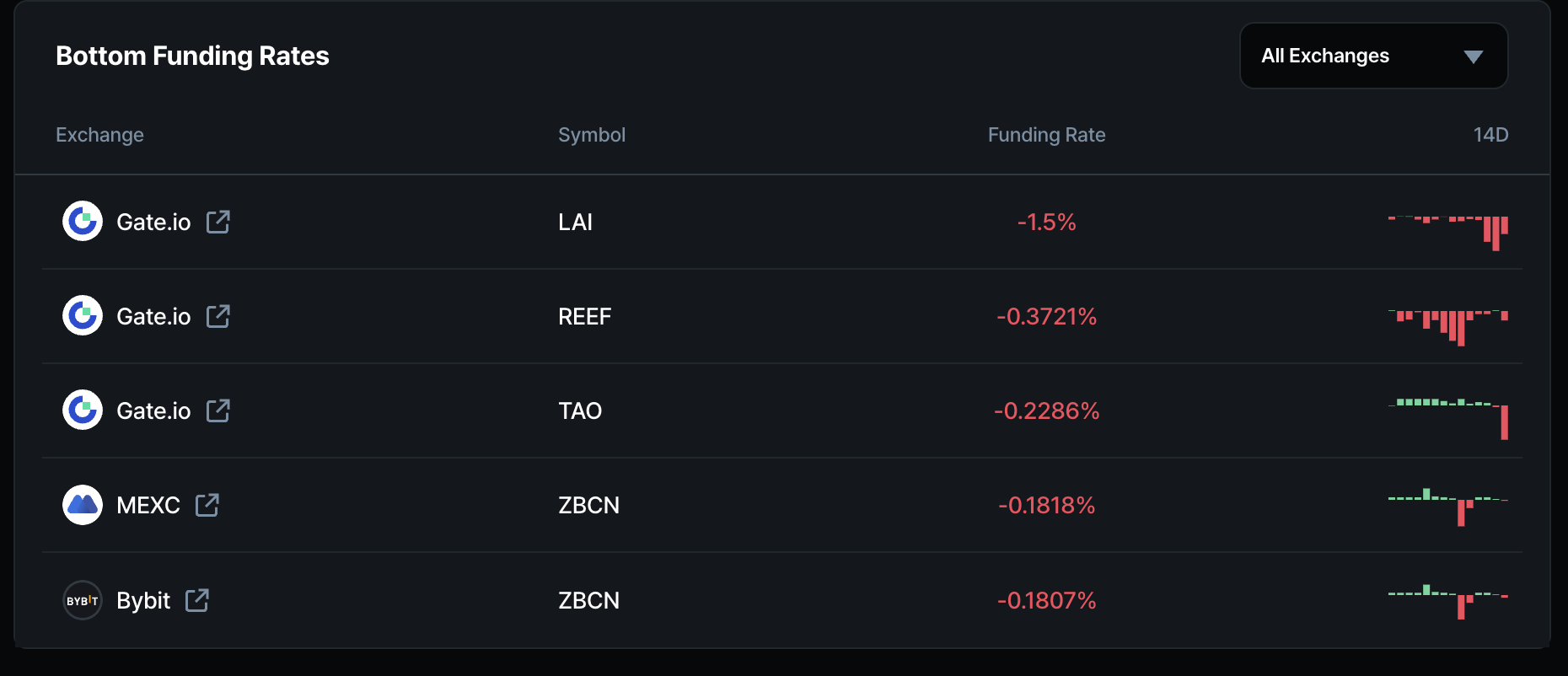The image size is (1568, 676).
Task: Click the Bybit exchange logo
Action: click(83, 600)
